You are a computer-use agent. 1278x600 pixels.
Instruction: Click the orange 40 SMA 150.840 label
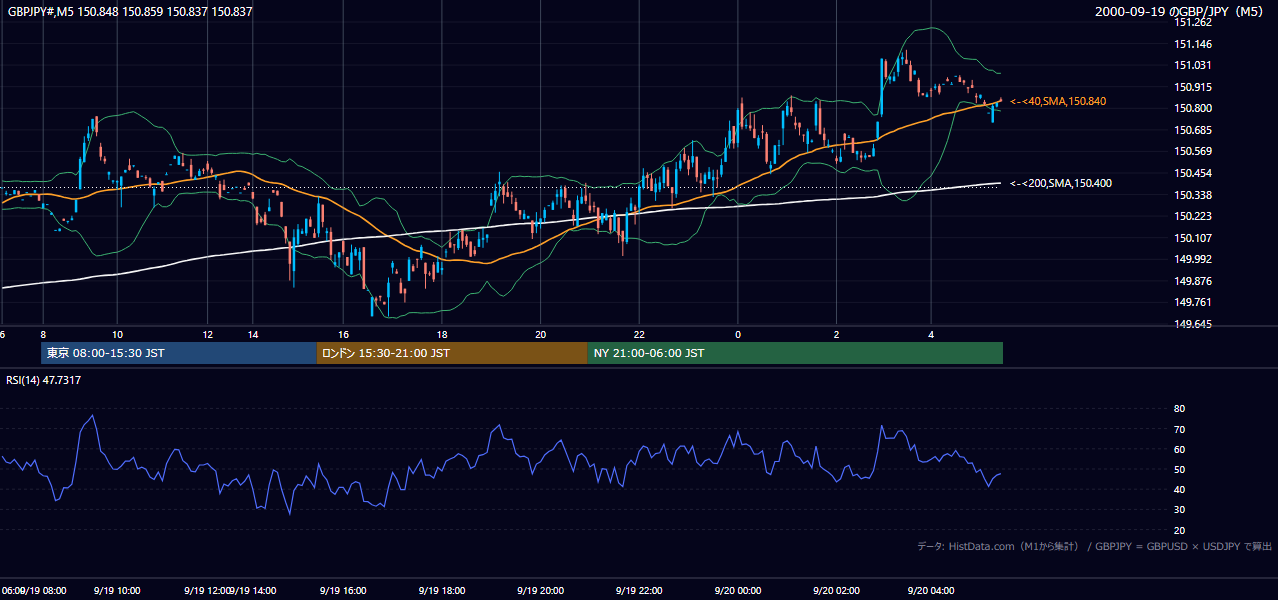[1058, 102]
